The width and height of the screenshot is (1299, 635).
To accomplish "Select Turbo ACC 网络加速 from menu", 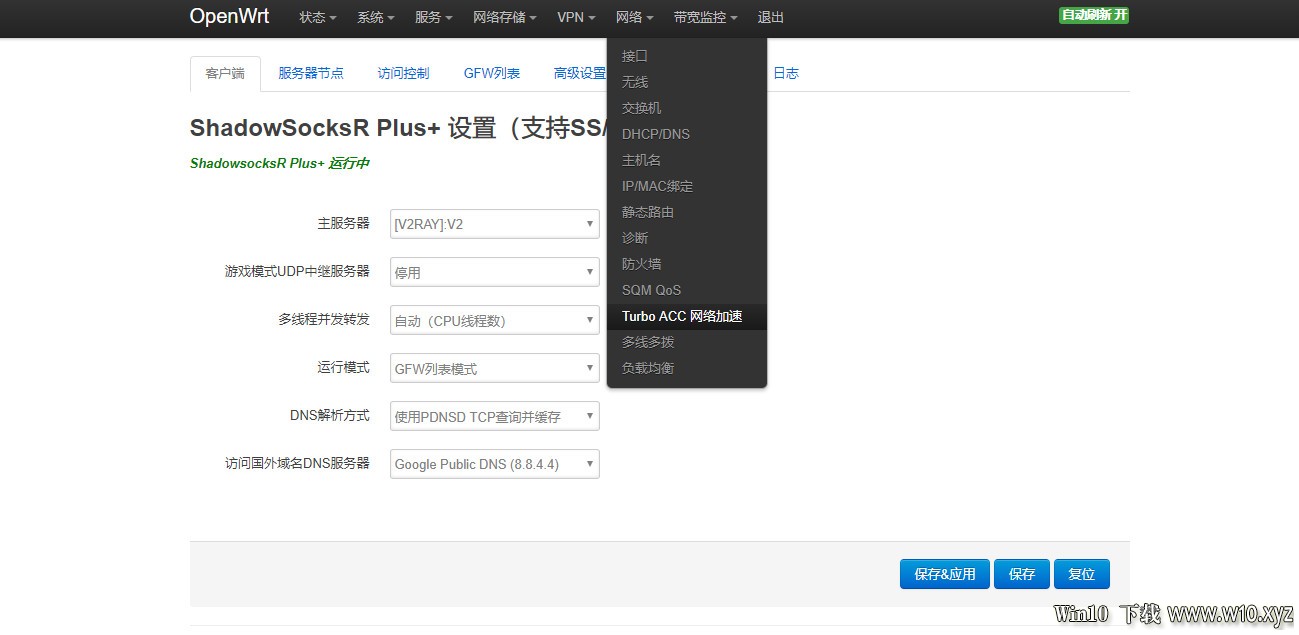I will coord(682,316).
